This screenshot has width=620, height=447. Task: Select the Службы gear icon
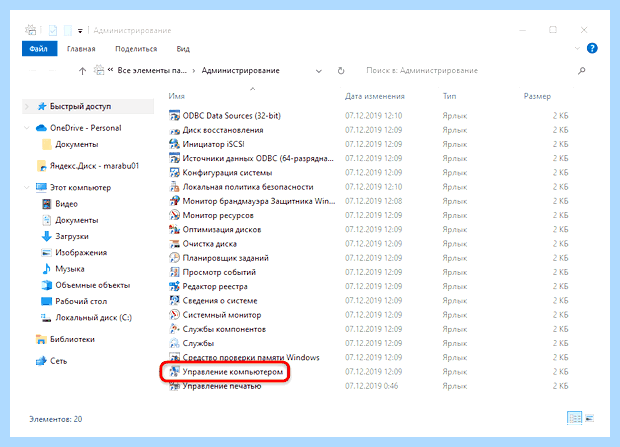tap(174, 344)
